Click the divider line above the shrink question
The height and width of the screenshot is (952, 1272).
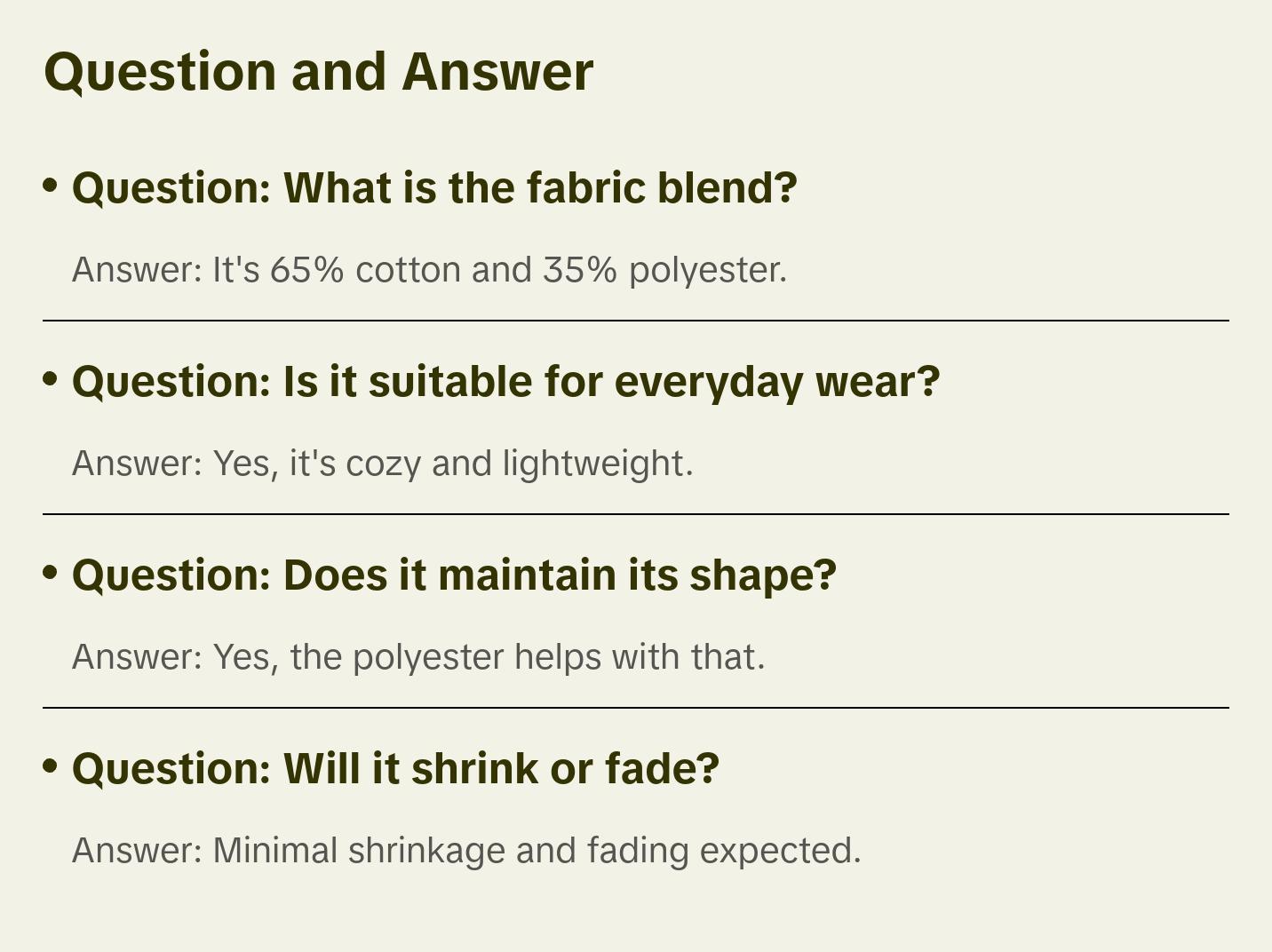pos(636,708)
